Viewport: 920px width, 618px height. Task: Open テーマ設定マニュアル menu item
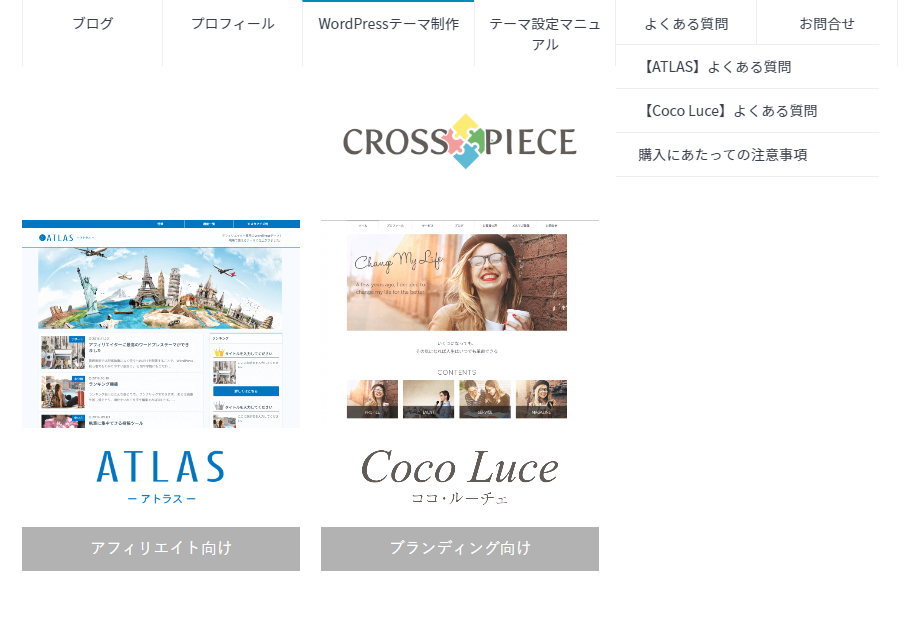(544, 33)
